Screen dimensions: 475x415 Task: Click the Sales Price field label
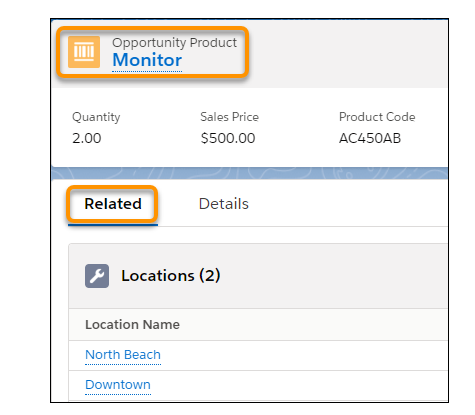[x=229, y=117]
